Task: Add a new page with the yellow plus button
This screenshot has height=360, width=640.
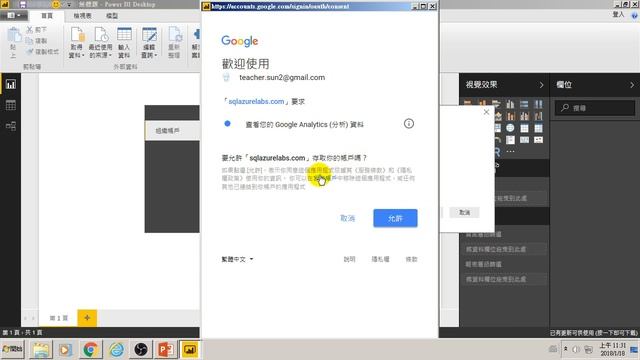Action: click(87, 318)
